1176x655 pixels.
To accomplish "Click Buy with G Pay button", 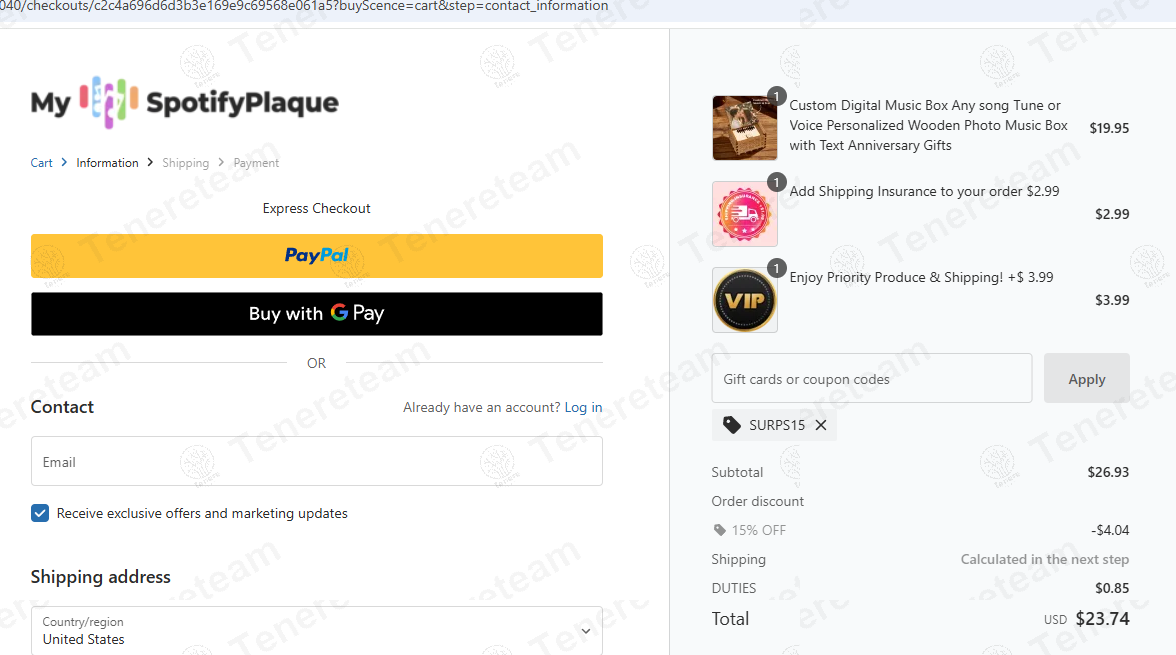I will point(316,314).
